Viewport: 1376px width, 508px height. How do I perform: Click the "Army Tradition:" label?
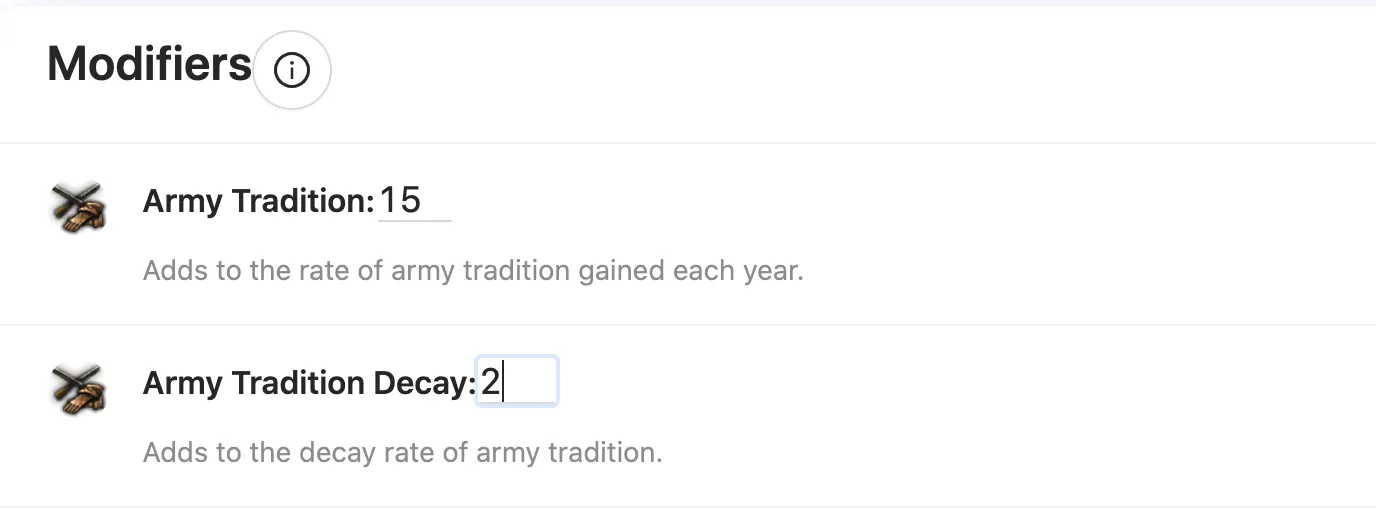(x=258, y=201)
